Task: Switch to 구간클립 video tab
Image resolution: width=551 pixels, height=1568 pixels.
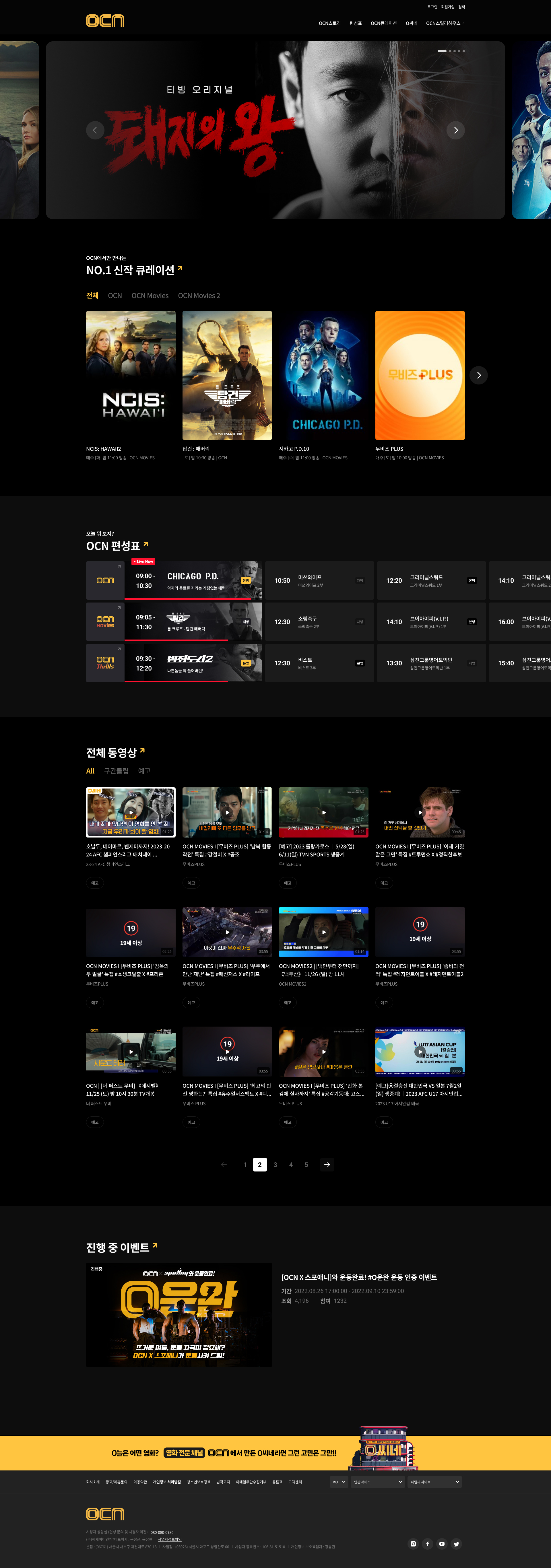Action: (x=116, y=771)
